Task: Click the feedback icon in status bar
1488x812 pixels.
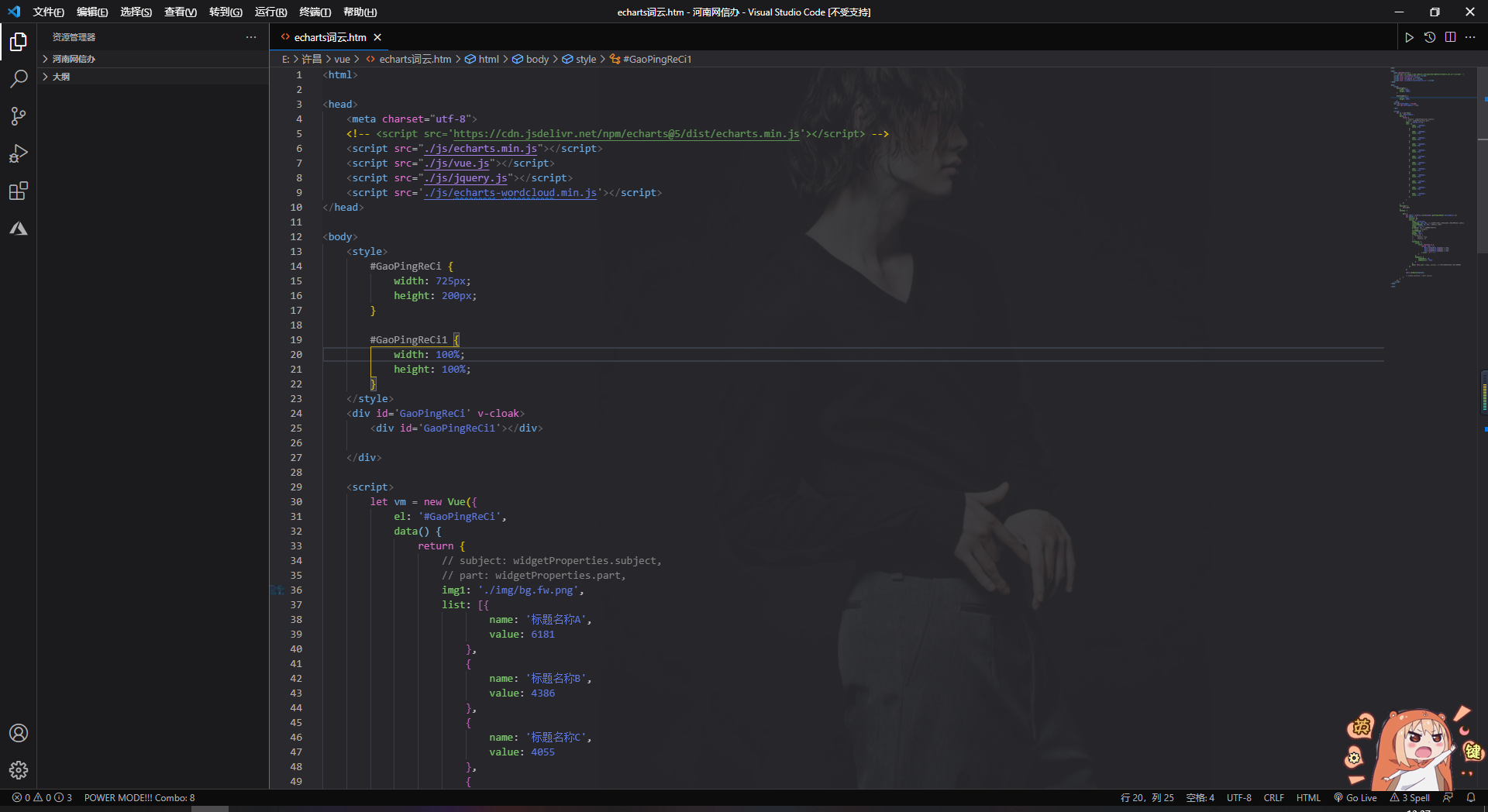Action: (x=1448, y=798)
